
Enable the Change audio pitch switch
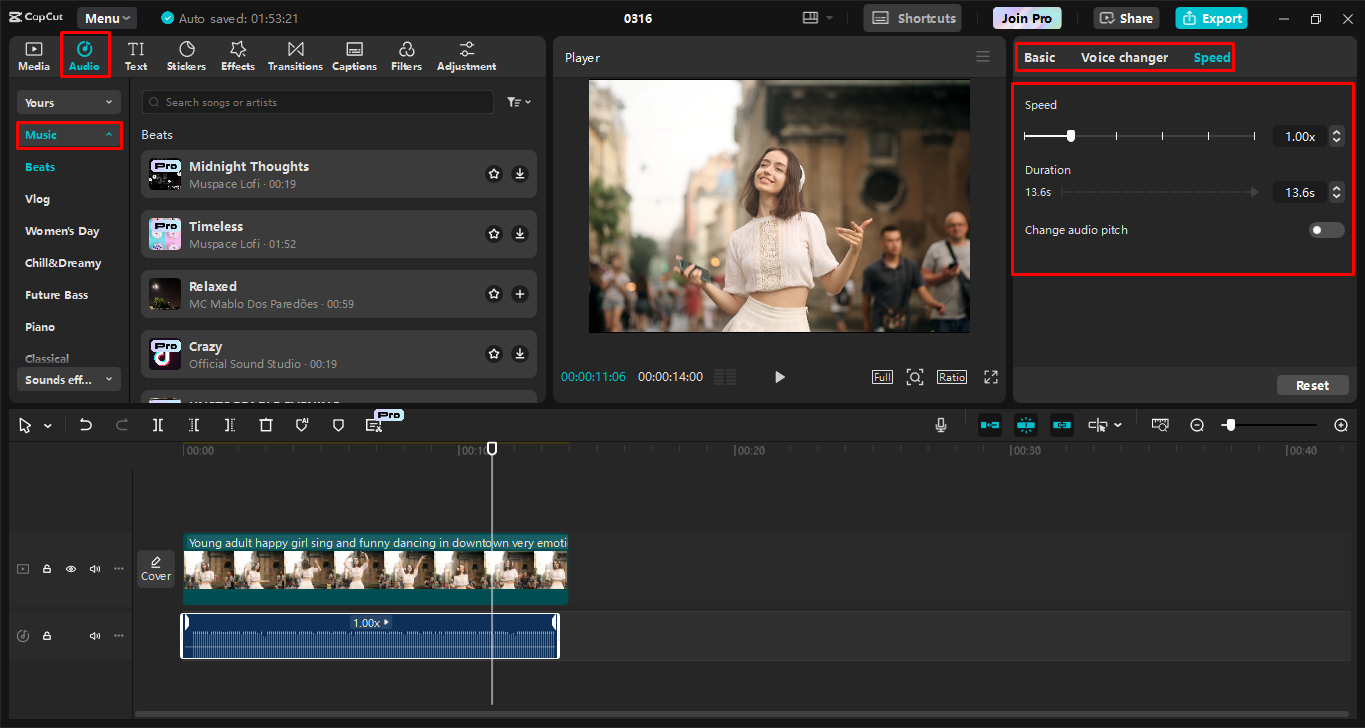coord(1327,230)
